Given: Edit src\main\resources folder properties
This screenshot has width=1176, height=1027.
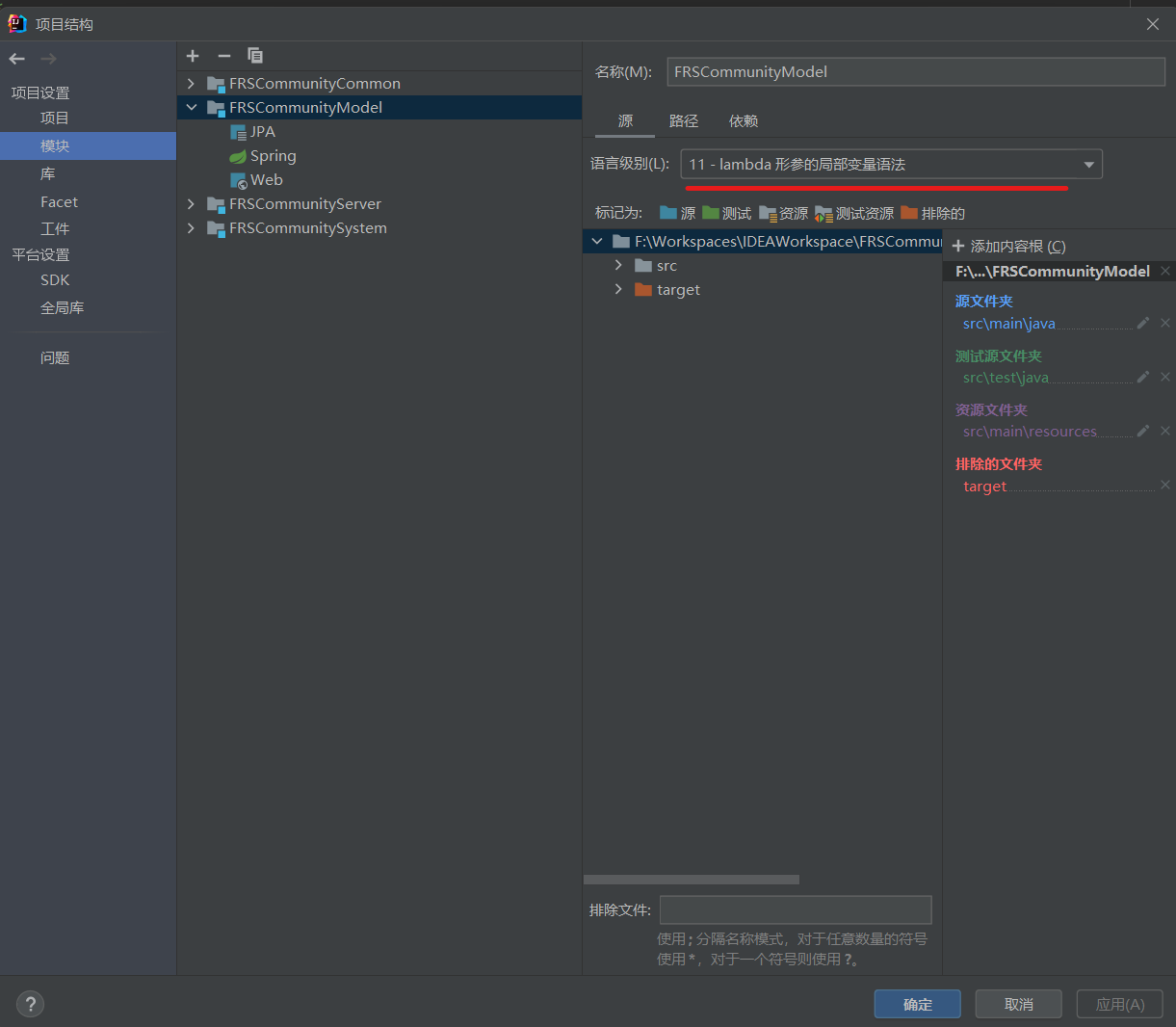Looking at the screenshot, I should click(x=1143, y=431).
